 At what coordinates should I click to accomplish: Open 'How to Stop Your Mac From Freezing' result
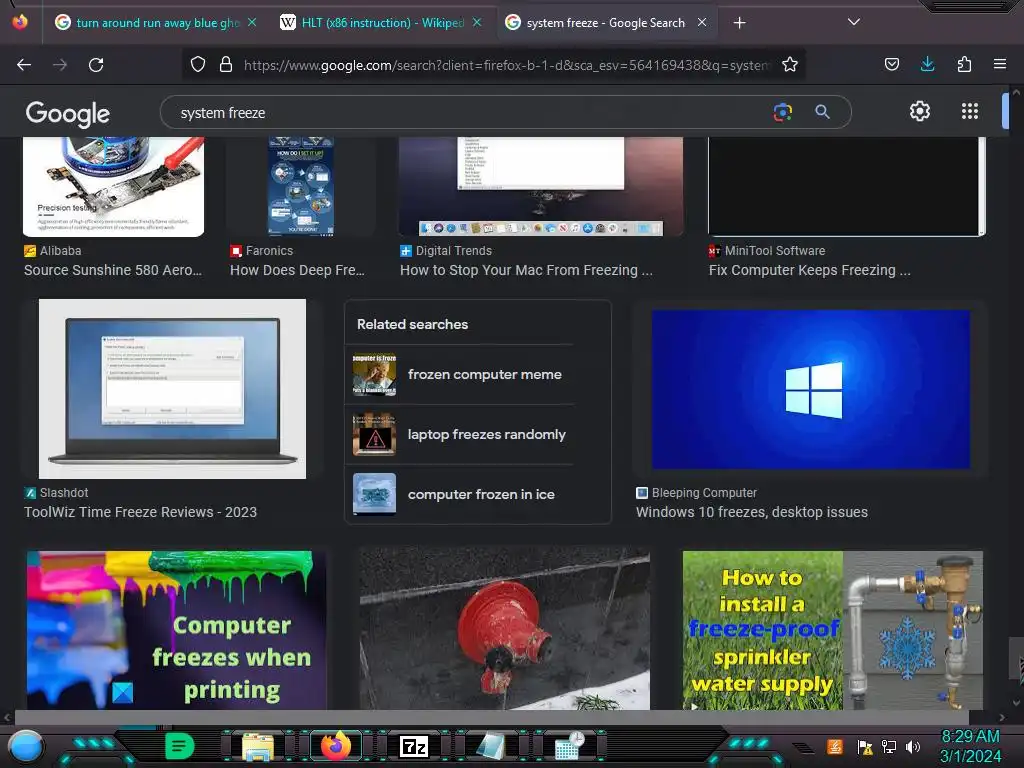[x=526, y=270]
